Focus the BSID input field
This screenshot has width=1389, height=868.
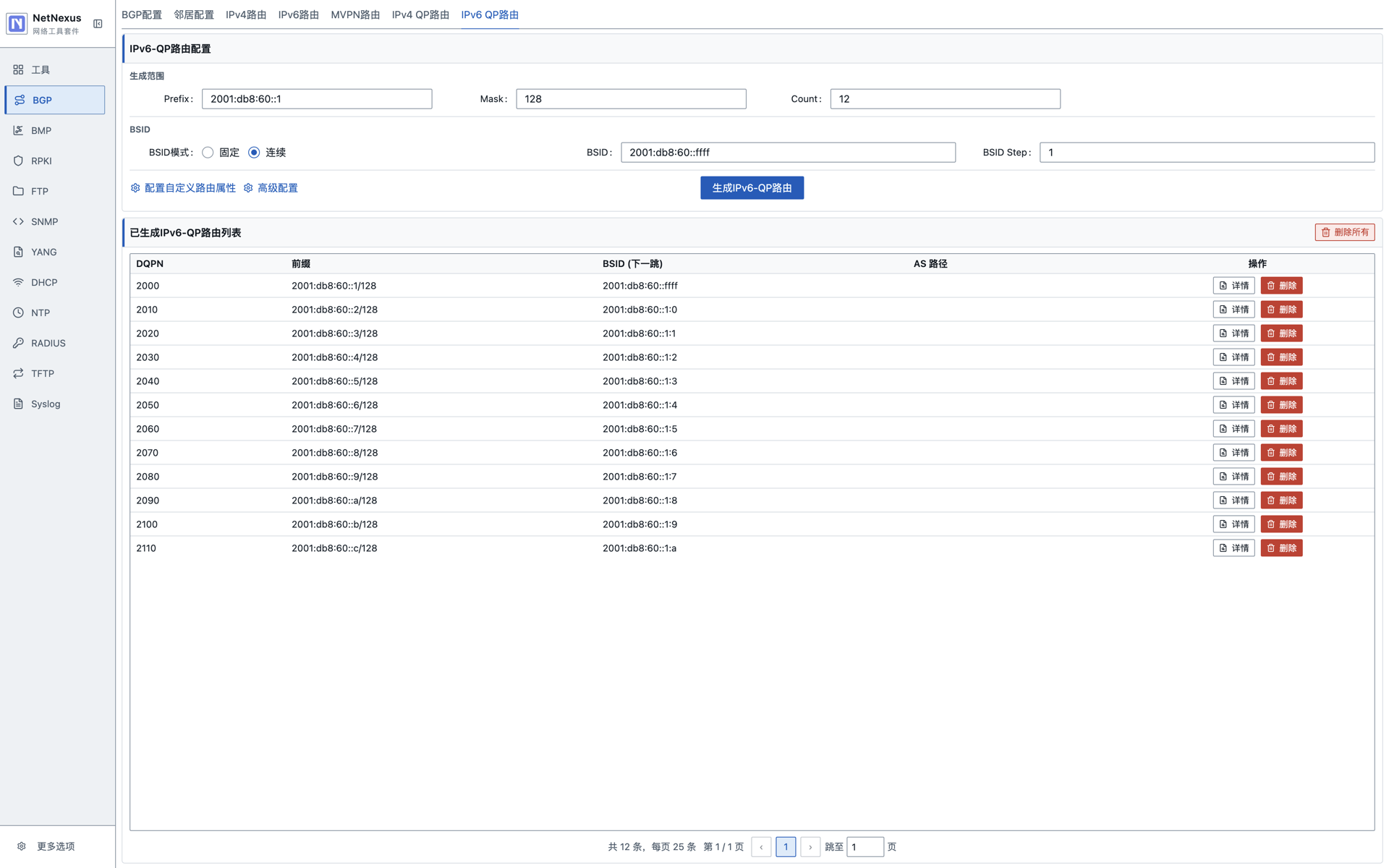[x=788, y=153]
